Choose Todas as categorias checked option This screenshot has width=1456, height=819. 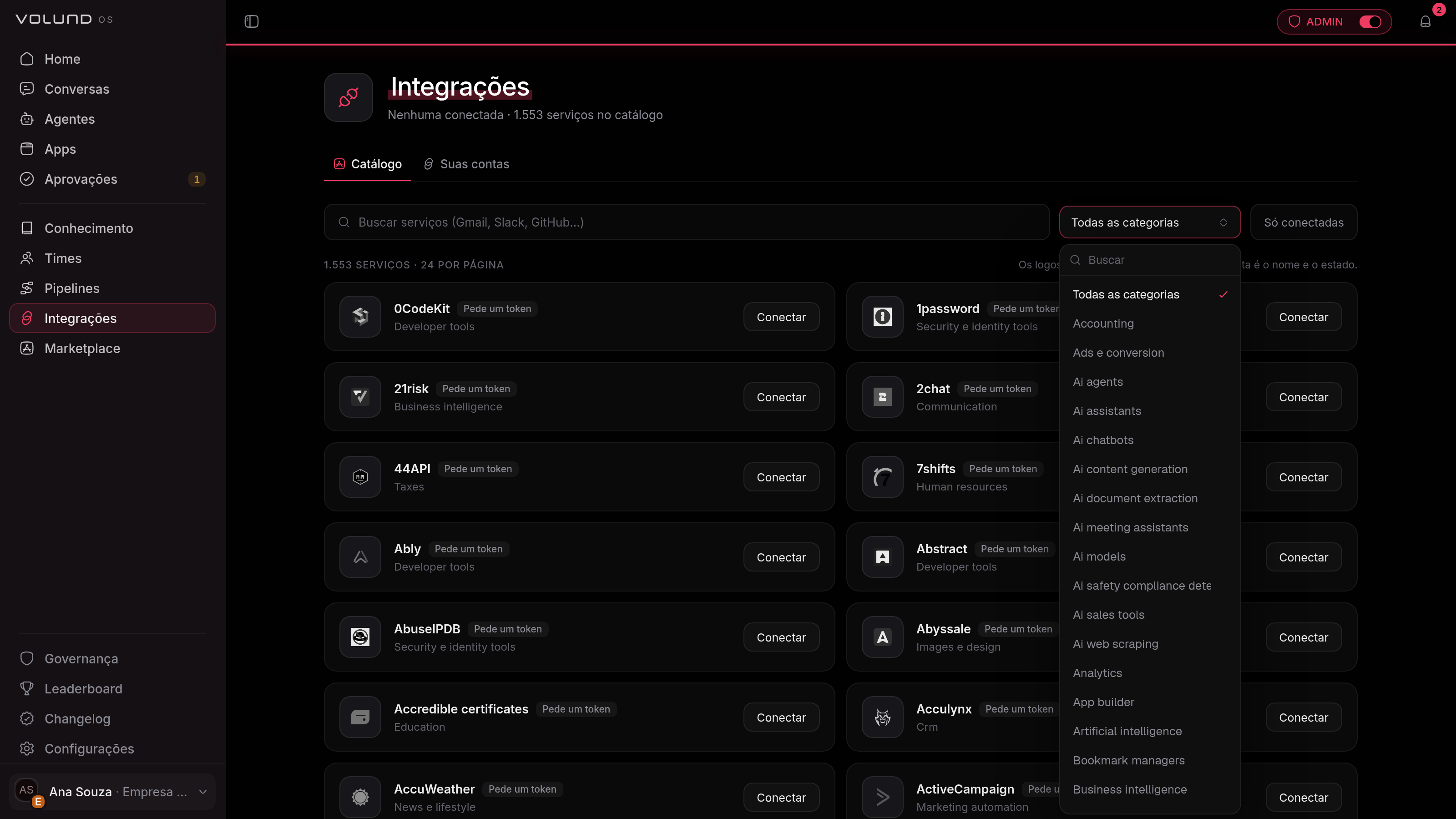[1150, 294]
